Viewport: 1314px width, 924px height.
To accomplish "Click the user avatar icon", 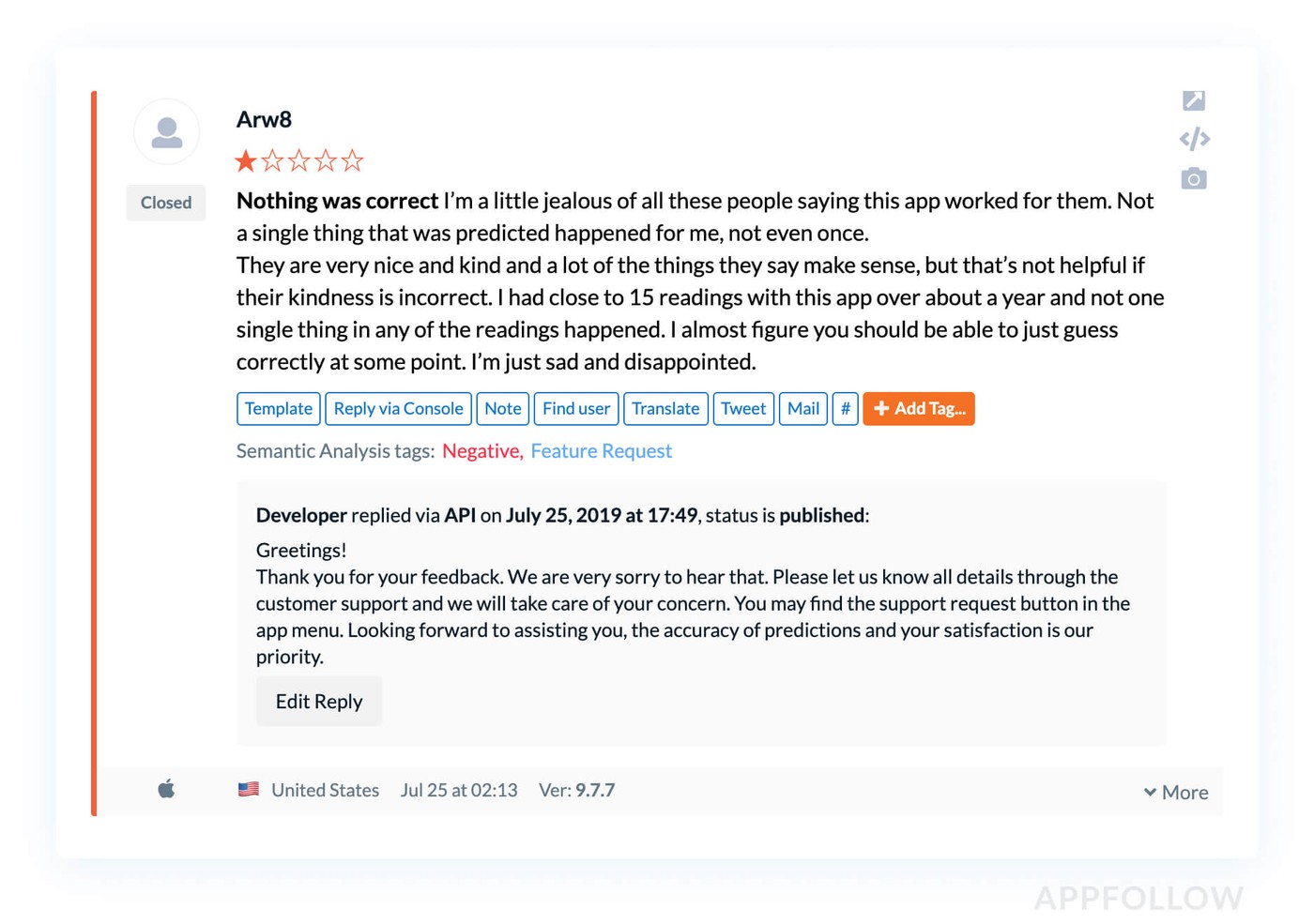I will pyautogui.click(x=167, y=132).
